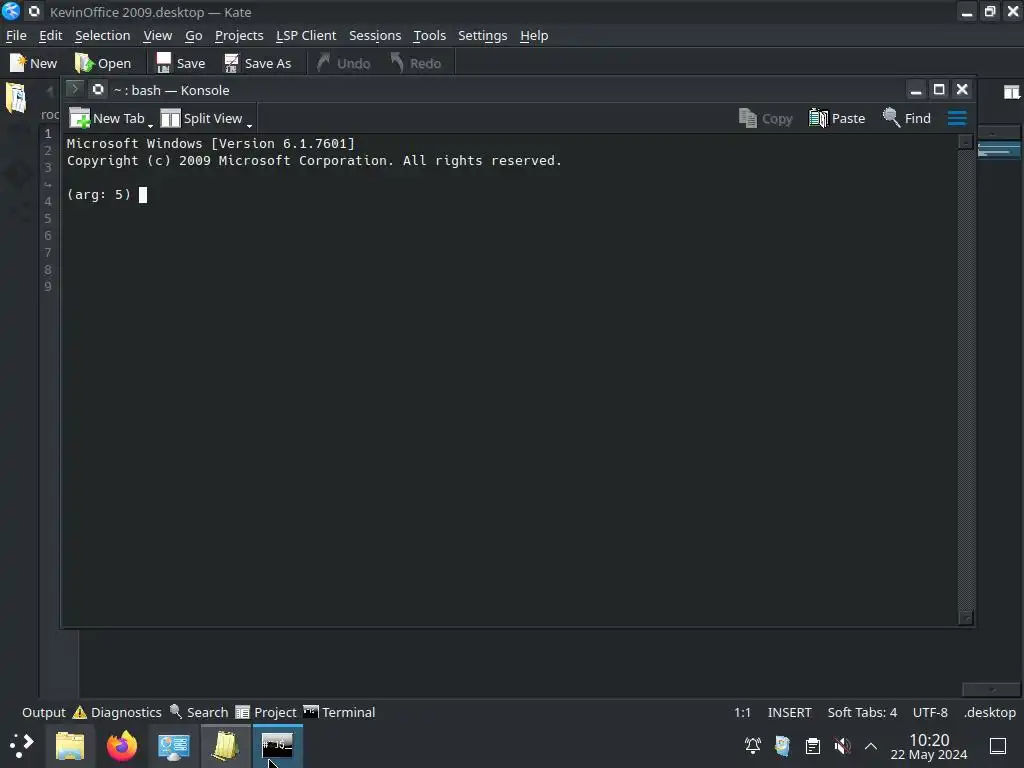Open the application launcher in taskbar
Screen dimensions: 1024x768
pos(21,745)
